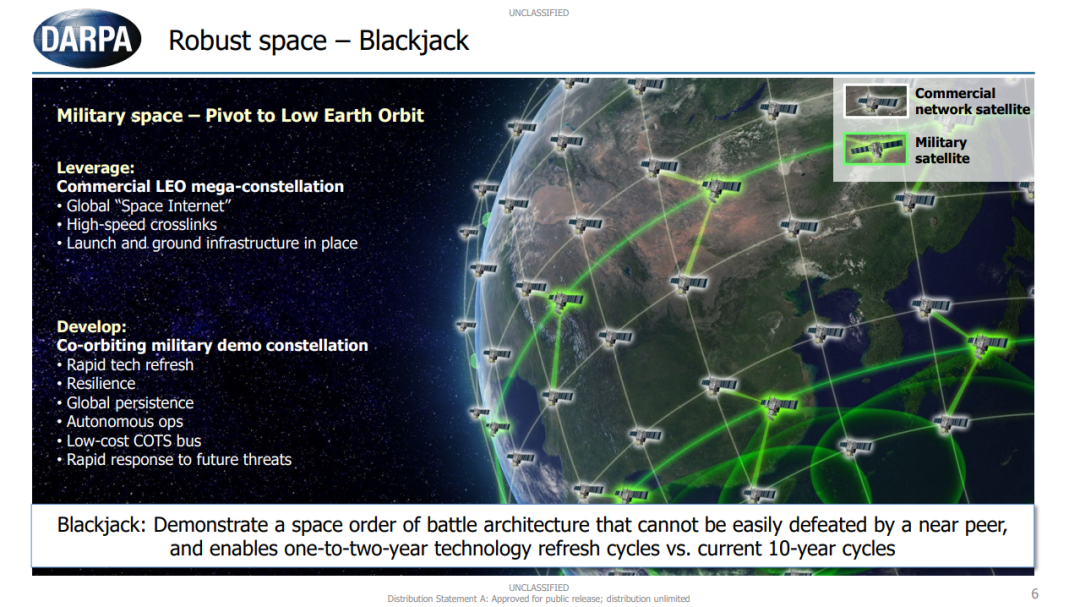Select 'Rapid response to future threats'
Image resolution: width=1080 pixels, height=607 pixels.
point(178,460)
